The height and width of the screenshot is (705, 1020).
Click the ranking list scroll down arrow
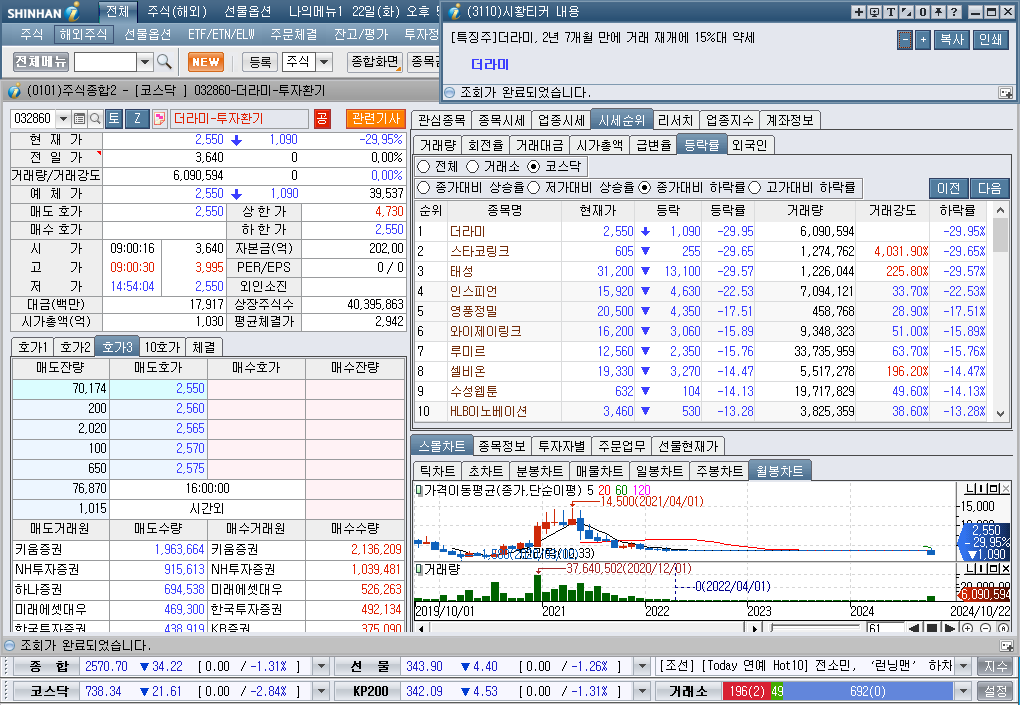[x=1000, y=414]
